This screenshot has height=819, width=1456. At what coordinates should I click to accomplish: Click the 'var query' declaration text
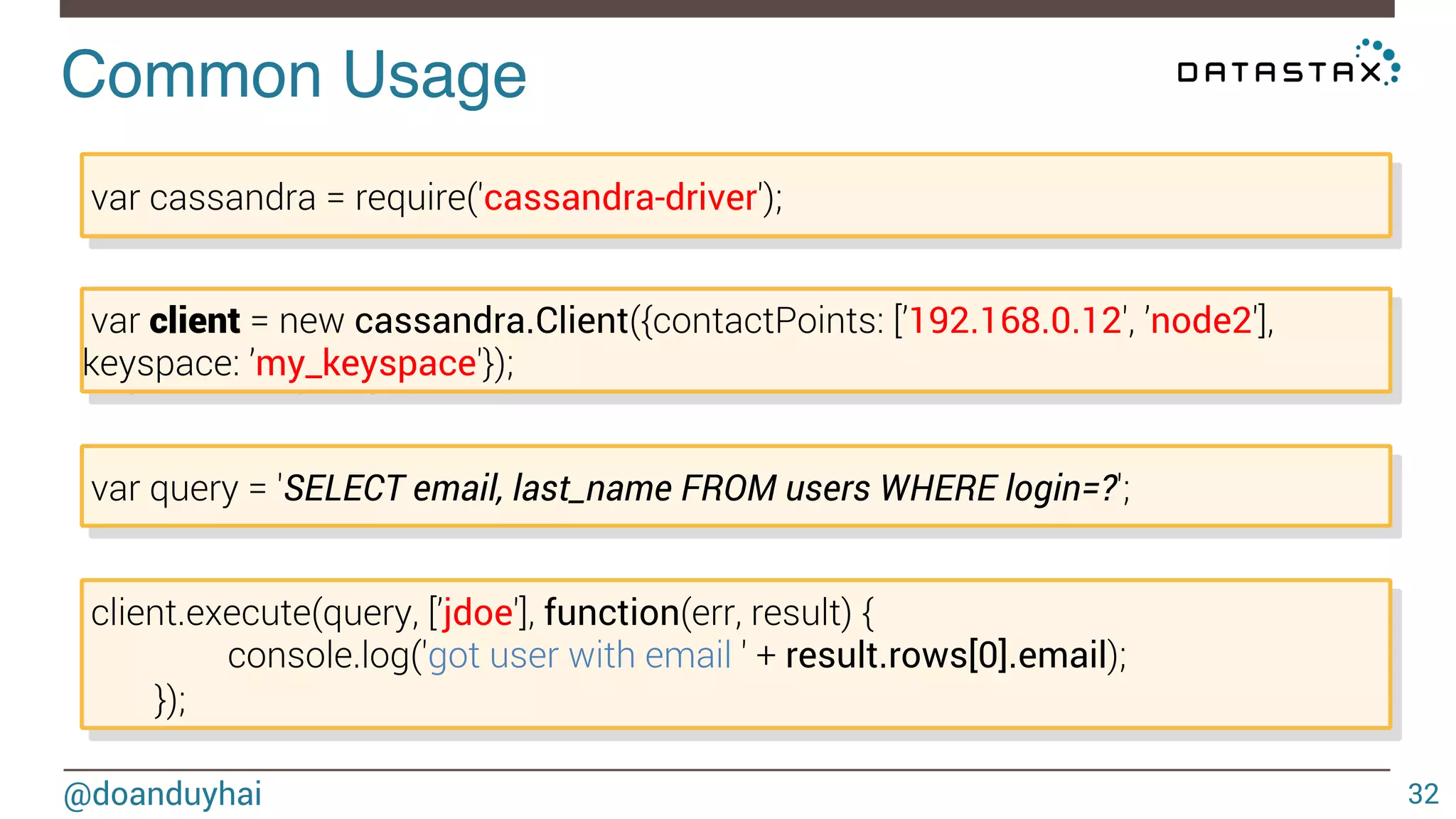[x=165, y=488]
